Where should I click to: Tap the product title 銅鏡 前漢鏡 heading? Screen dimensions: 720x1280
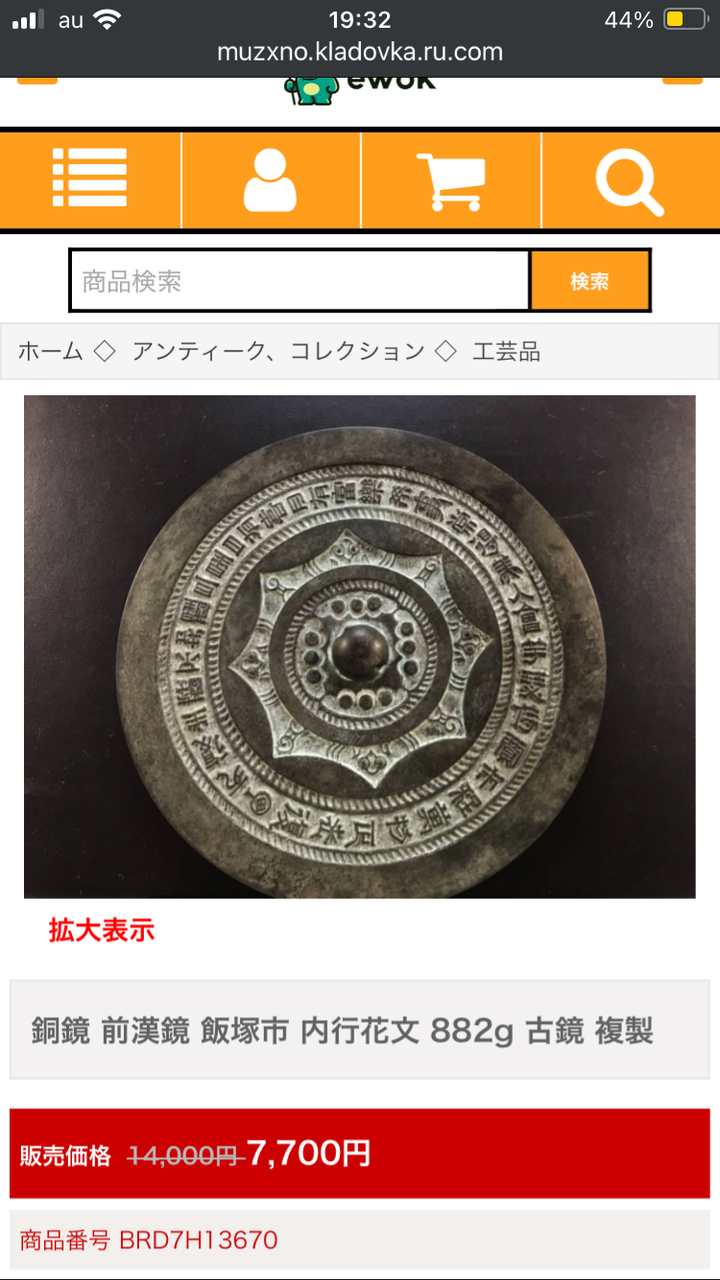(342, 1031)
